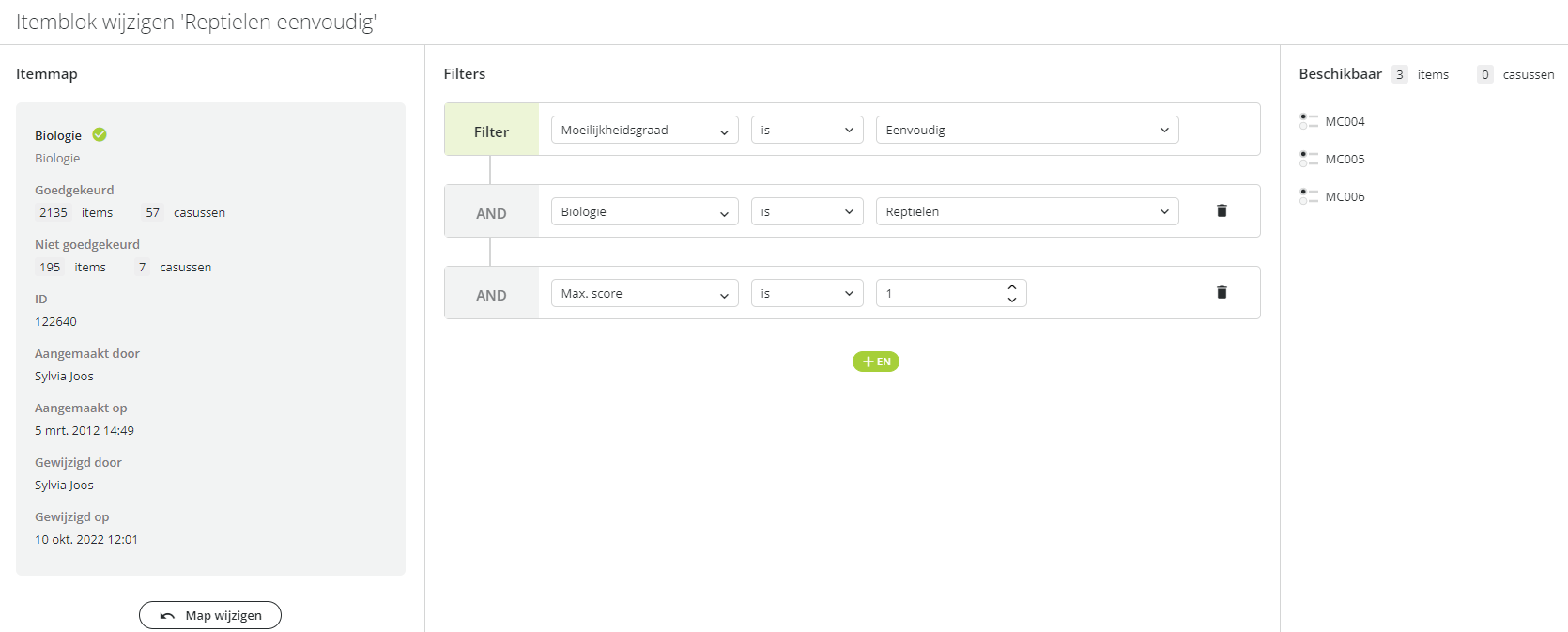Open the operator dropdown in the Max. score row
Screen dimensions: 1568x632
pos(807,294)
